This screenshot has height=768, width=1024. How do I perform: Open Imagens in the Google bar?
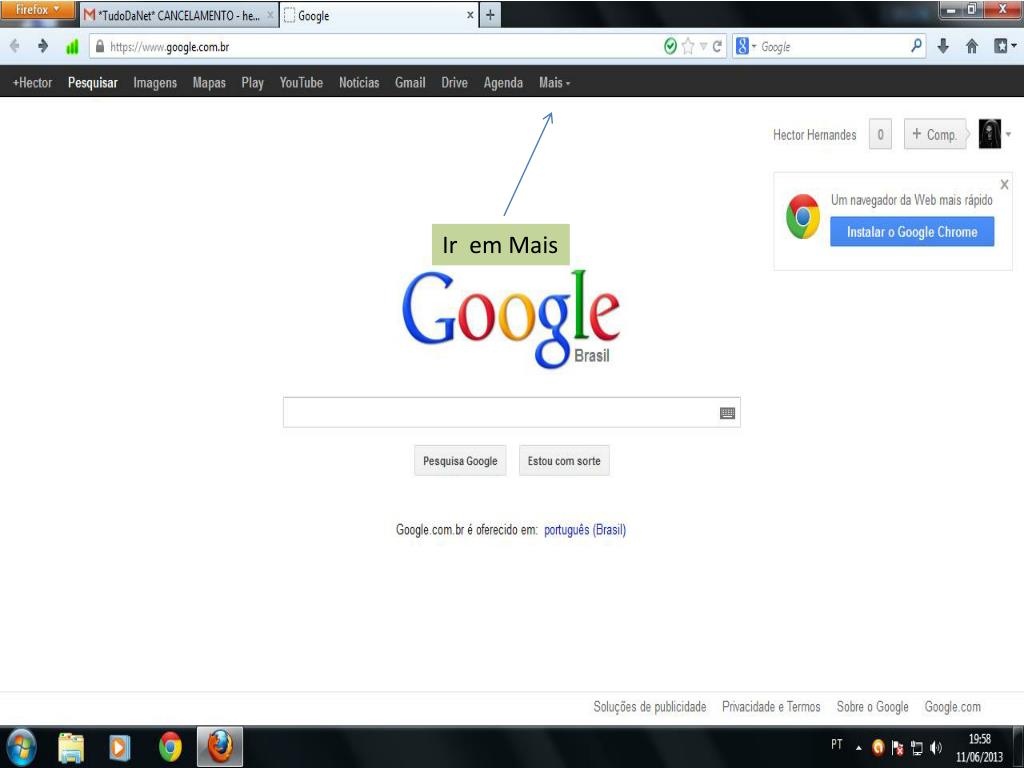coord(155,83)
